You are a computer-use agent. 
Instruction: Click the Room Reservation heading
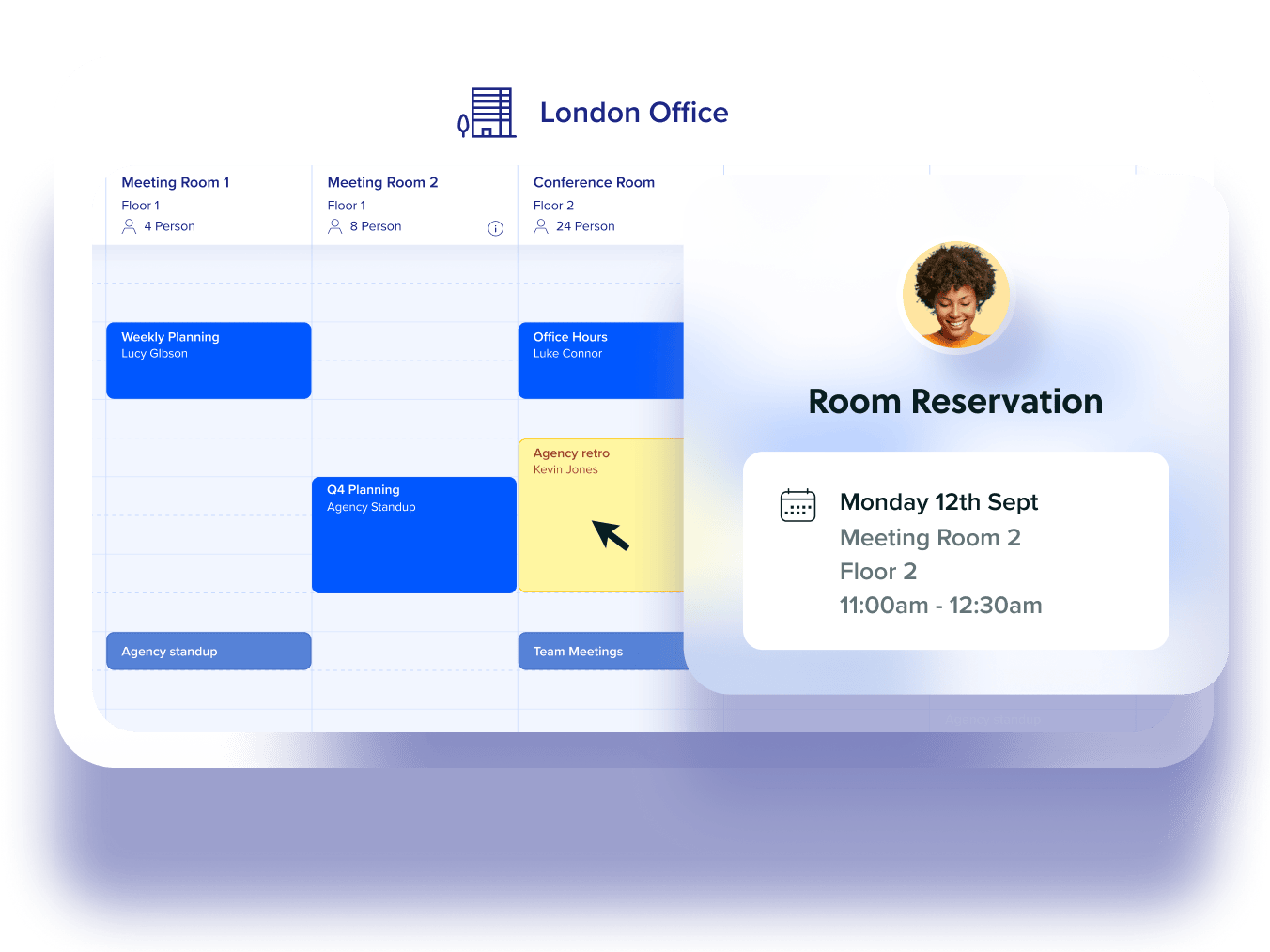click(x=955, y=402)
